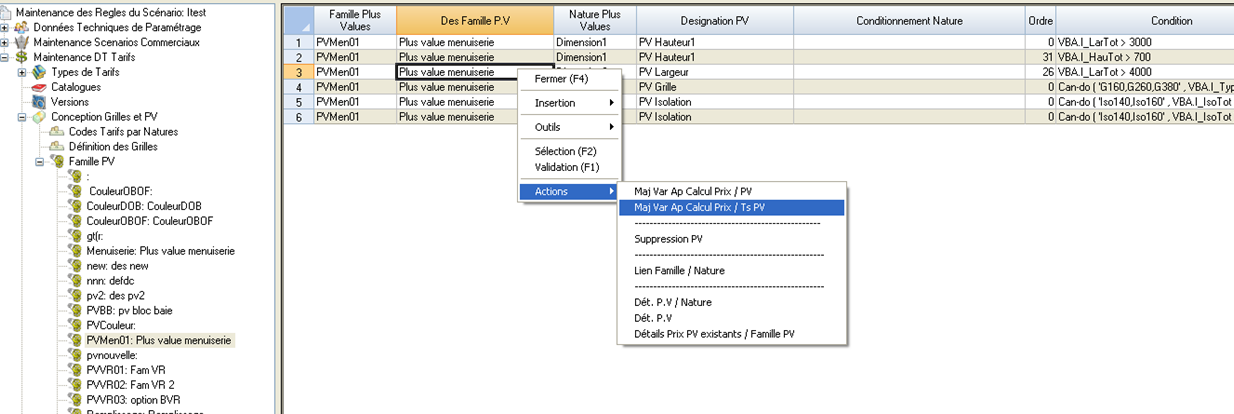
Task: Open the Insertion submenu
Action: [x=568, y=103]
